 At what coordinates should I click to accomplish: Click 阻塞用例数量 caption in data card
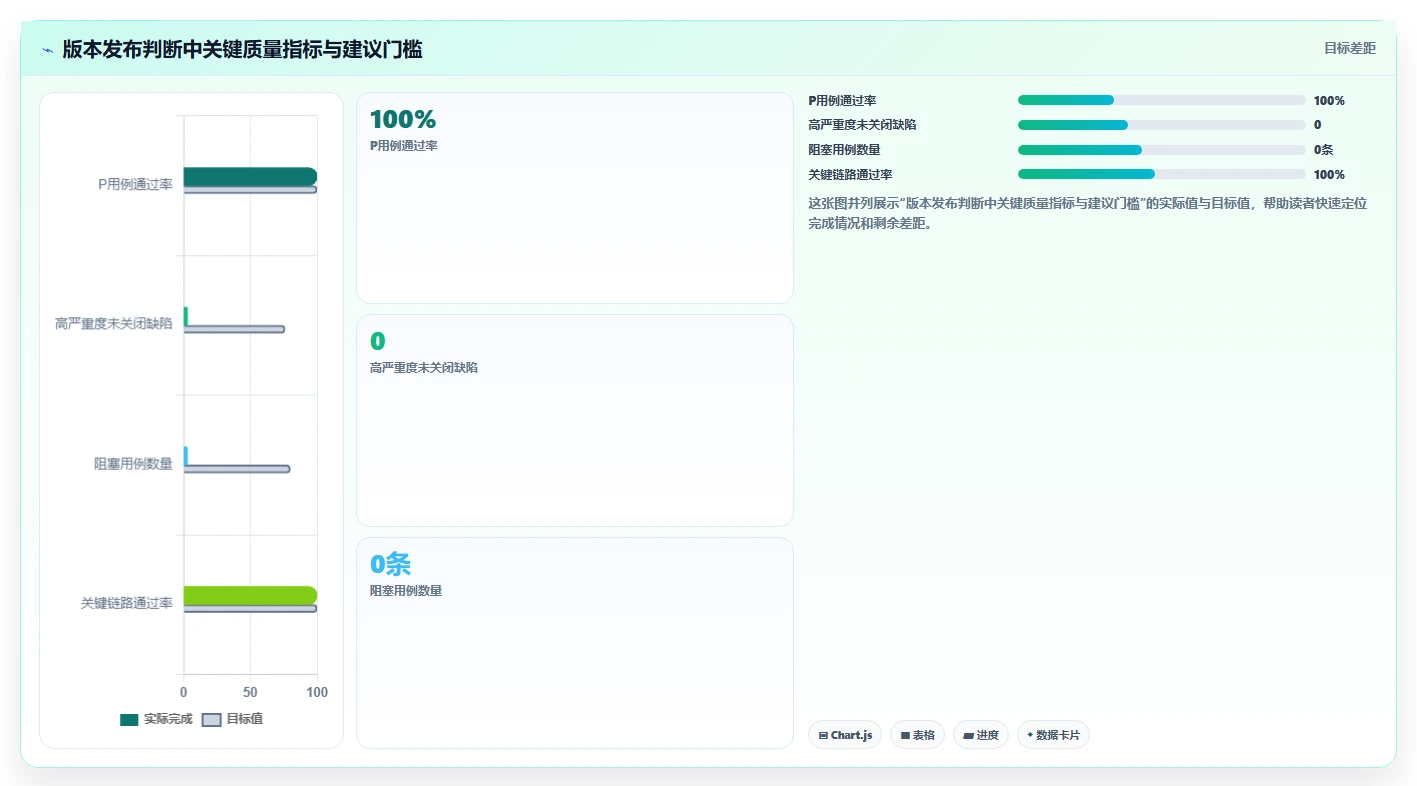406,591
